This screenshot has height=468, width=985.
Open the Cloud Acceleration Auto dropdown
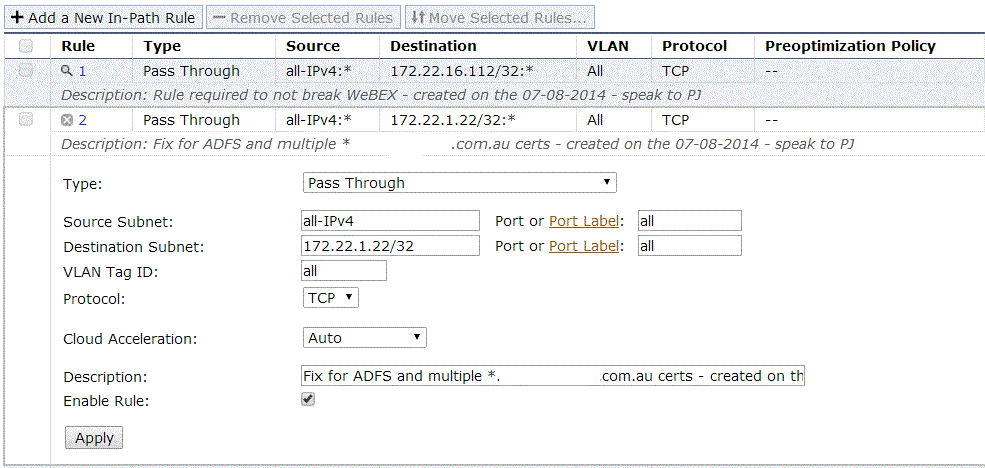click(x=364, y=338)
